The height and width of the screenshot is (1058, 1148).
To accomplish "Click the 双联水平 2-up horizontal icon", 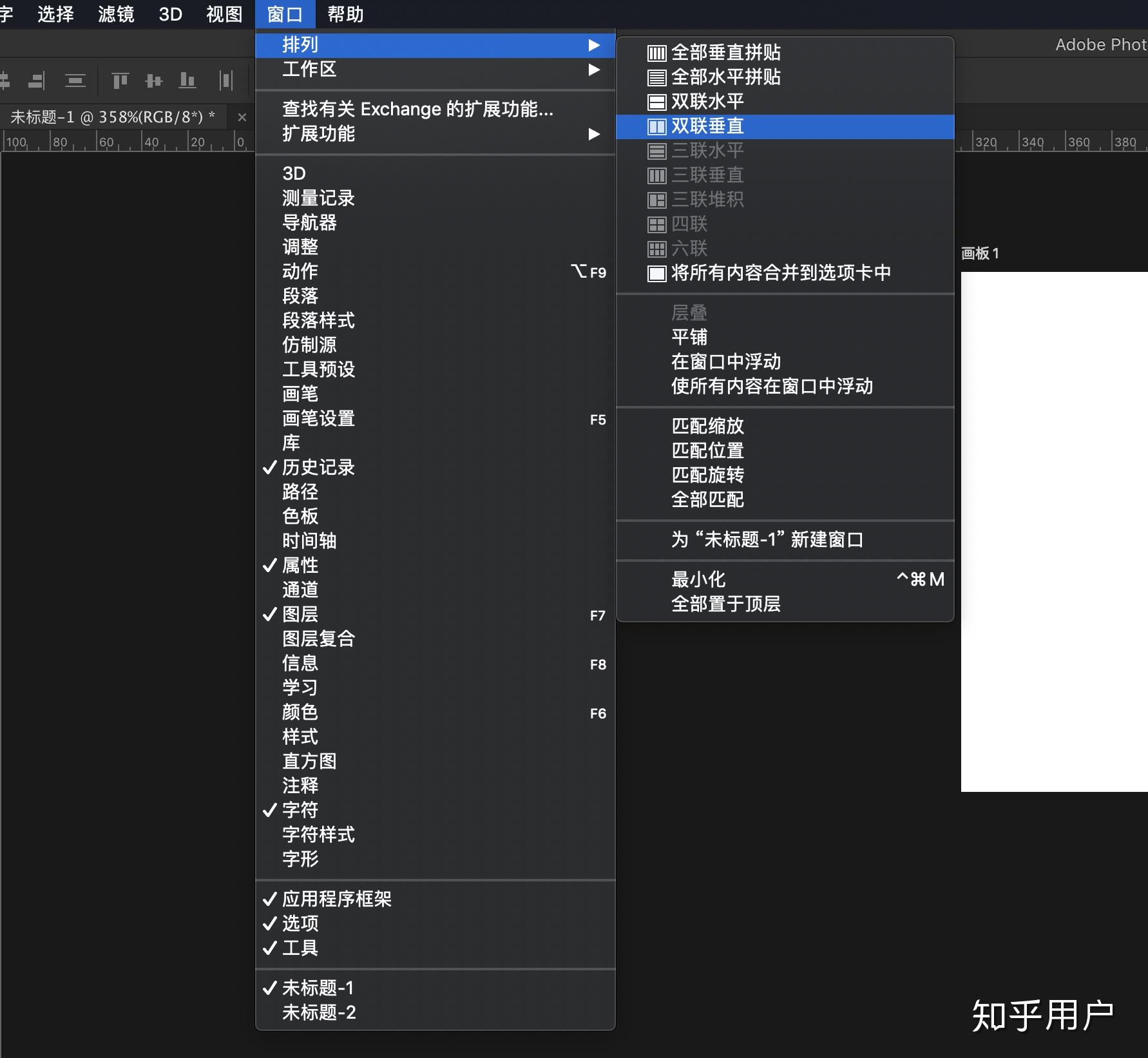I will tap(656, 102).
